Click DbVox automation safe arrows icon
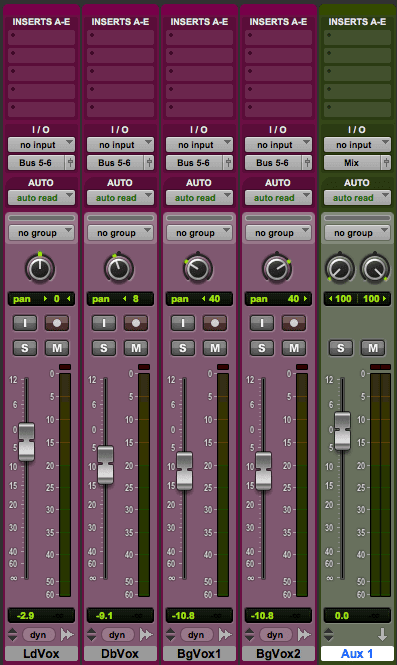Screen dimensions: 397x665 [x=146, y=634]
